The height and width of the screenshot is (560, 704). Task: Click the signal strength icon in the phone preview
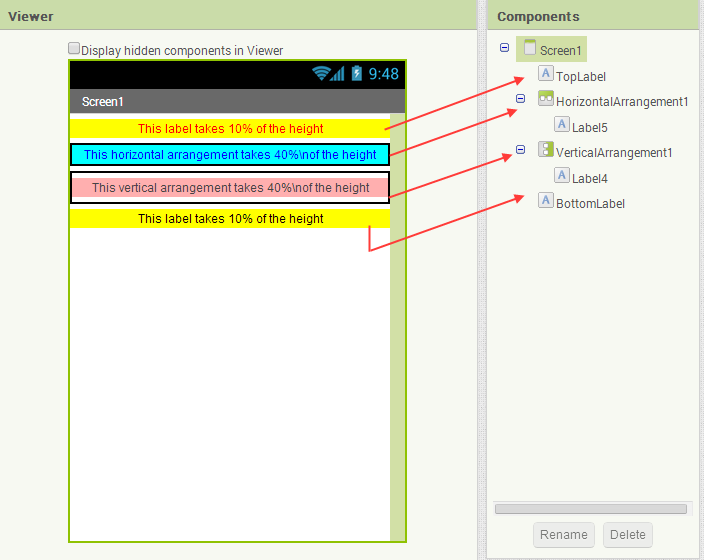pos(338,74)
